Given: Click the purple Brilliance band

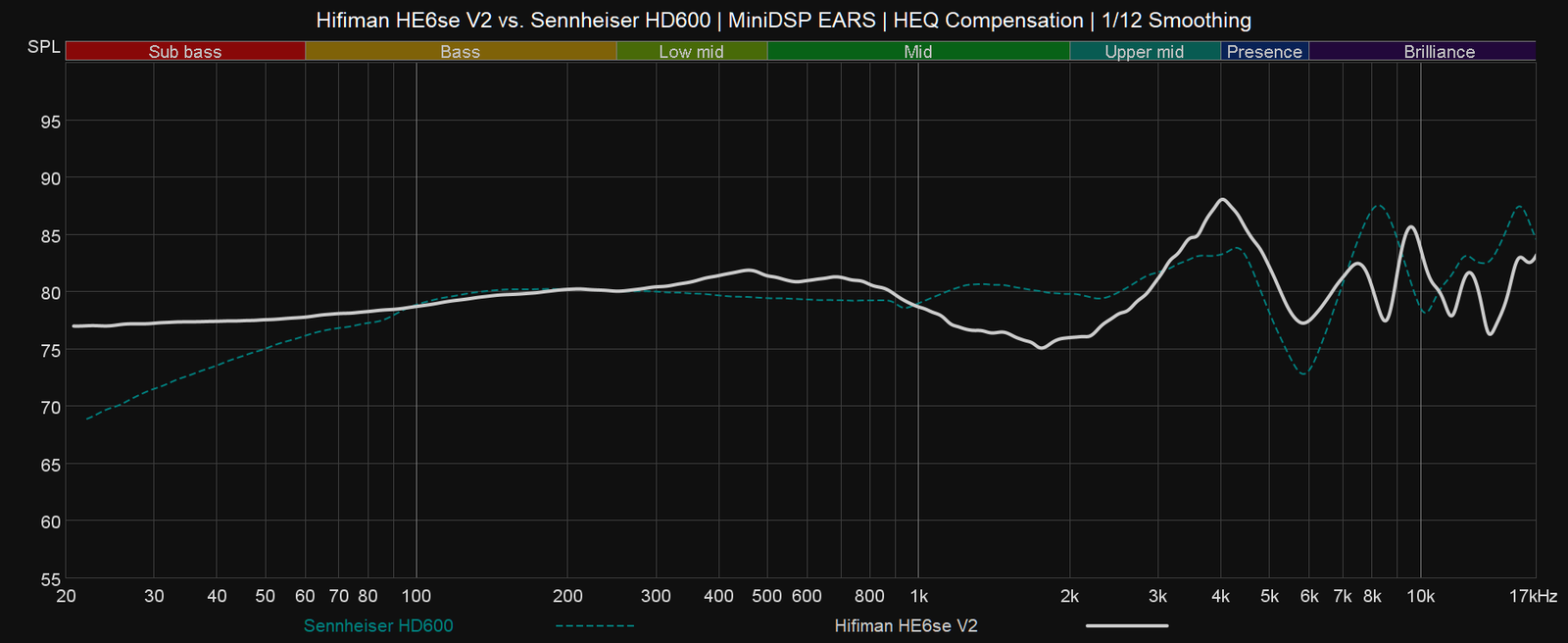Looking at the screenshot, I should click(x=1439, y=52).
